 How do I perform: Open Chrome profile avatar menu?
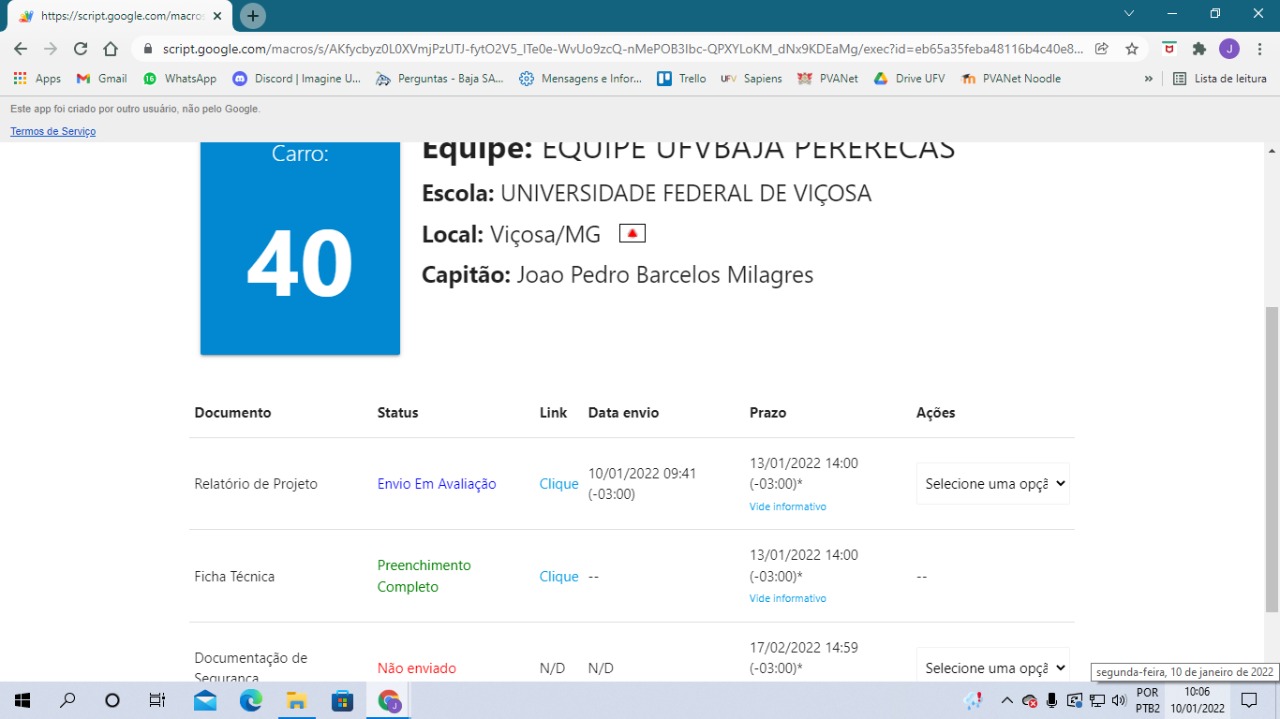[x=1229, y=49]
